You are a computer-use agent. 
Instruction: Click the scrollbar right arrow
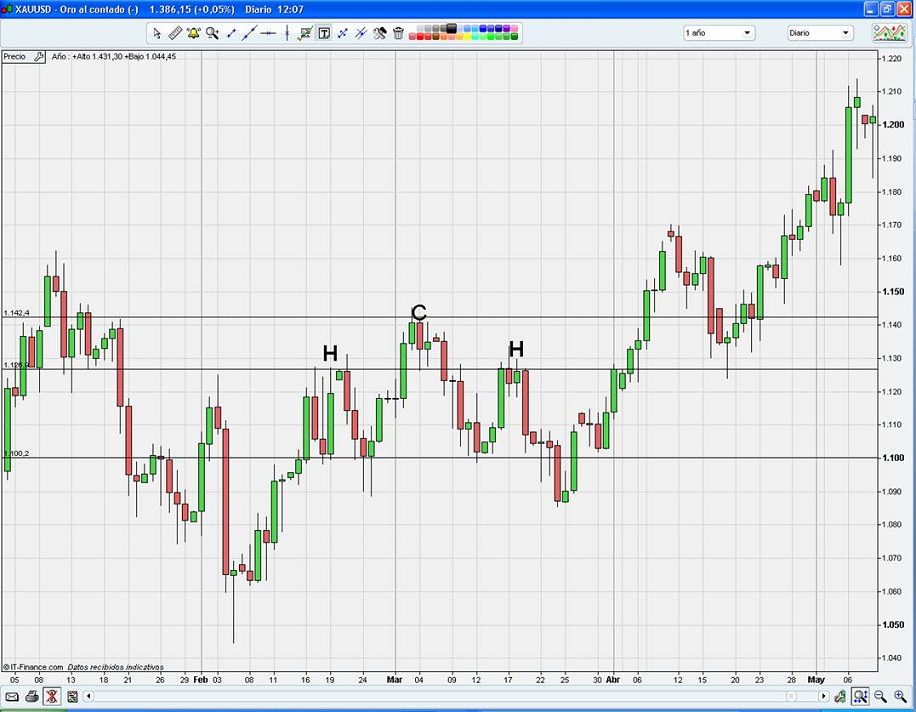(x=823, y=696)
